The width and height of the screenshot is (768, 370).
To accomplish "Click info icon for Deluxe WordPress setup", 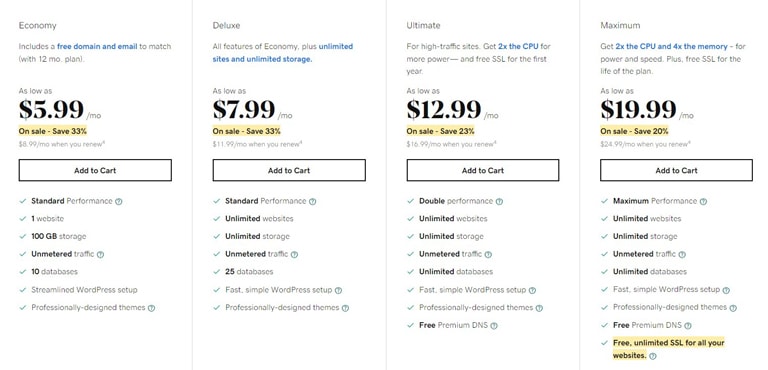I will [x=338, y=290].
